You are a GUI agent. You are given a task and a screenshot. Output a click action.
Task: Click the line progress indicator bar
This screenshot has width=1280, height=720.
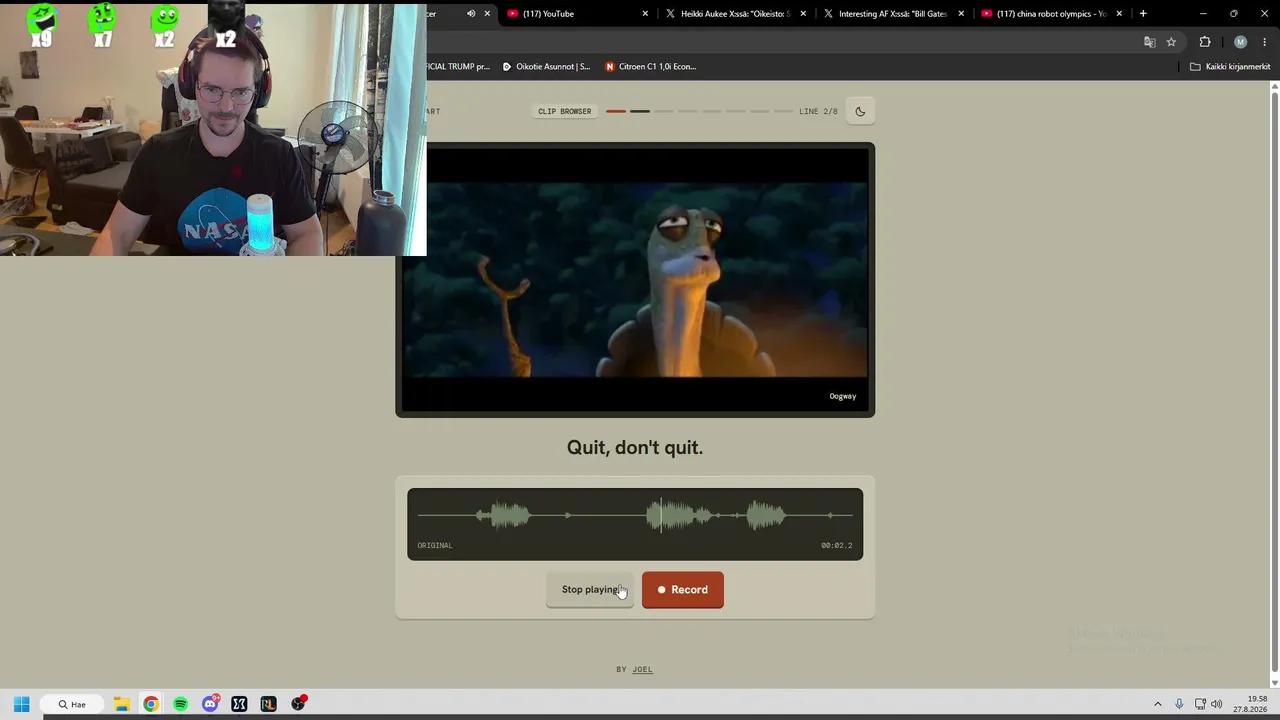coord(700,111)
